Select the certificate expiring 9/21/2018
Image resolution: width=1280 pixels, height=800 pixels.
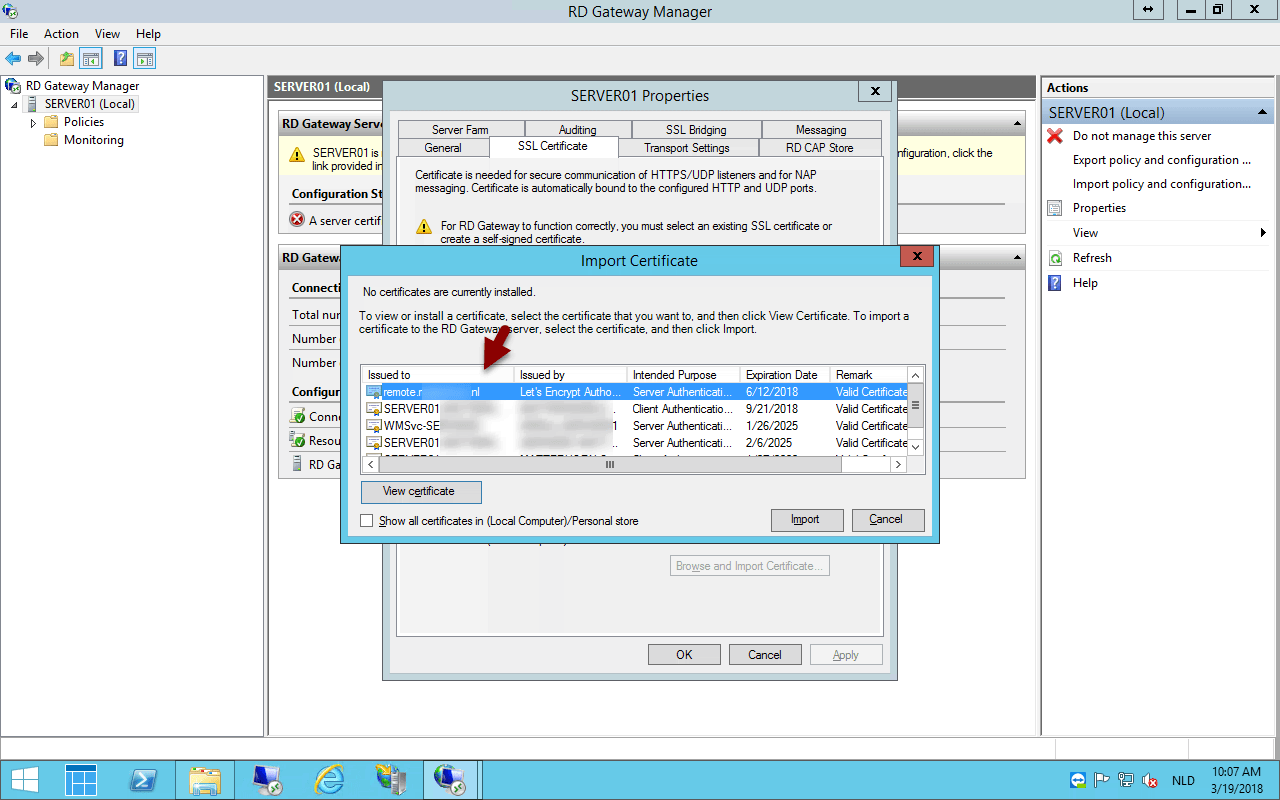tap(636, 409)
